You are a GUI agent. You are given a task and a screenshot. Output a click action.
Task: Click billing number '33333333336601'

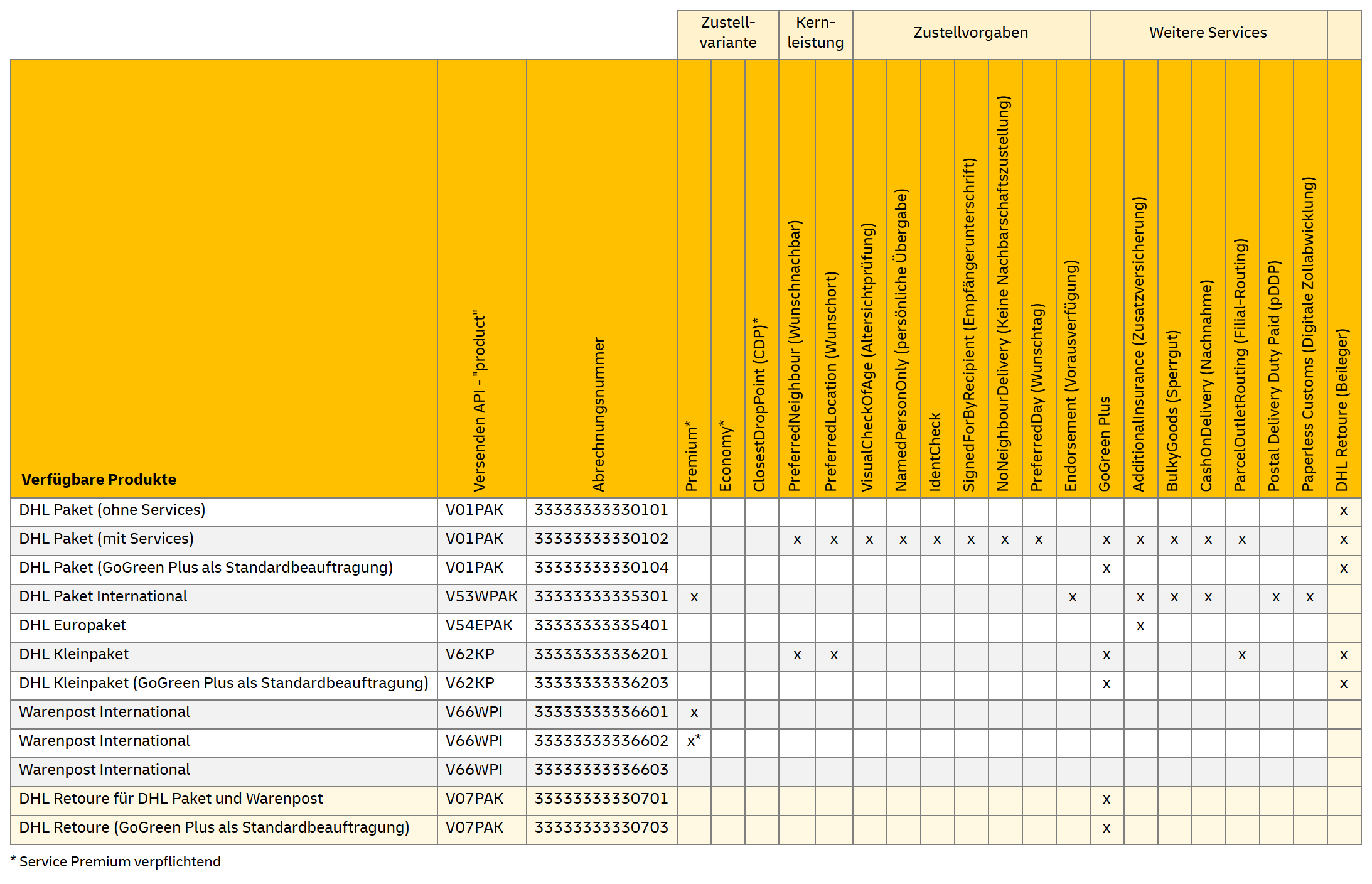click(x=601, y=712)
